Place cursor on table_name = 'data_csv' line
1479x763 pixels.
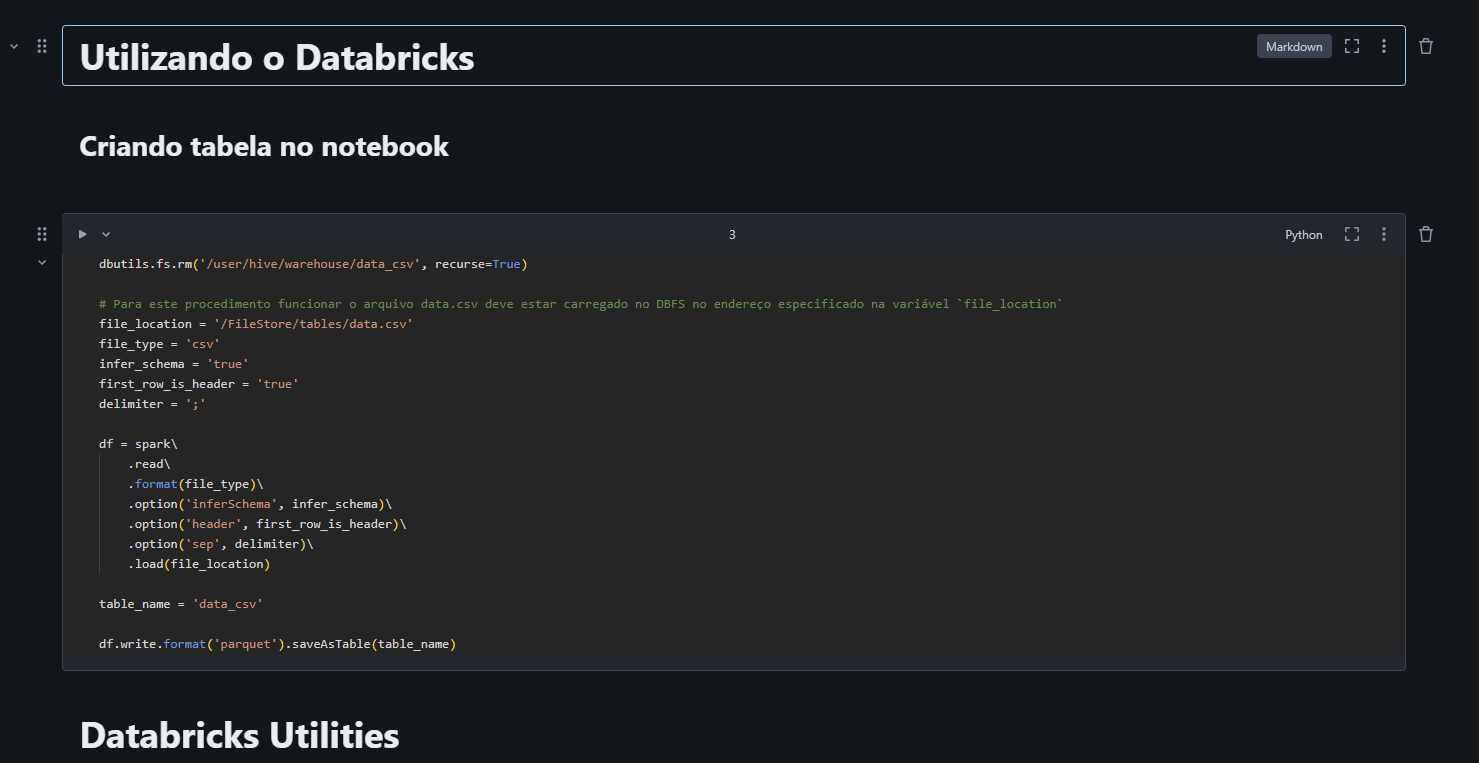coord(181,604)
